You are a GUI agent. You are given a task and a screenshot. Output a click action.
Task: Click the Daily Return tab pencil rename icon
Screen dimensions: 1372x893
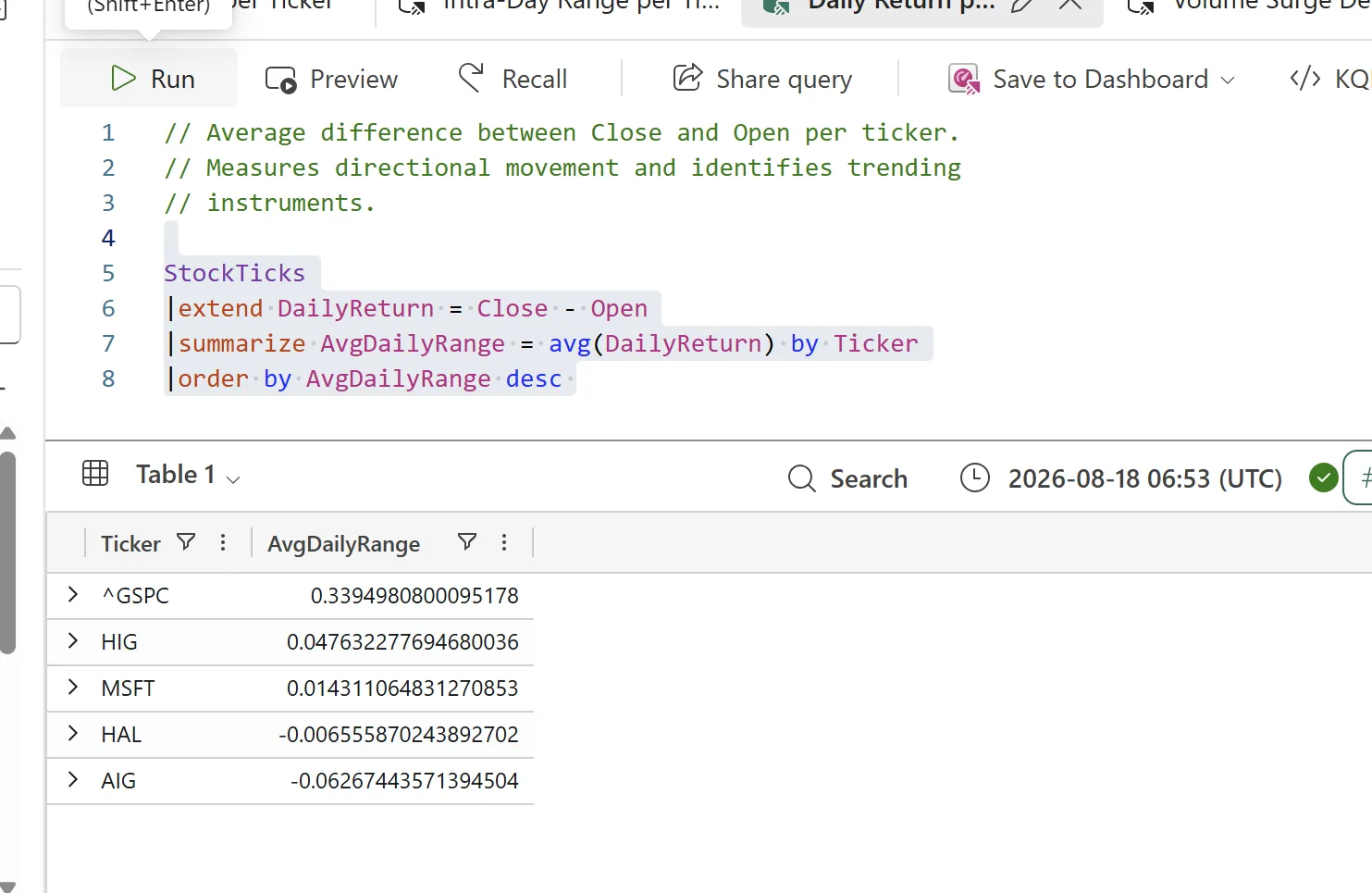[1021, 5]
